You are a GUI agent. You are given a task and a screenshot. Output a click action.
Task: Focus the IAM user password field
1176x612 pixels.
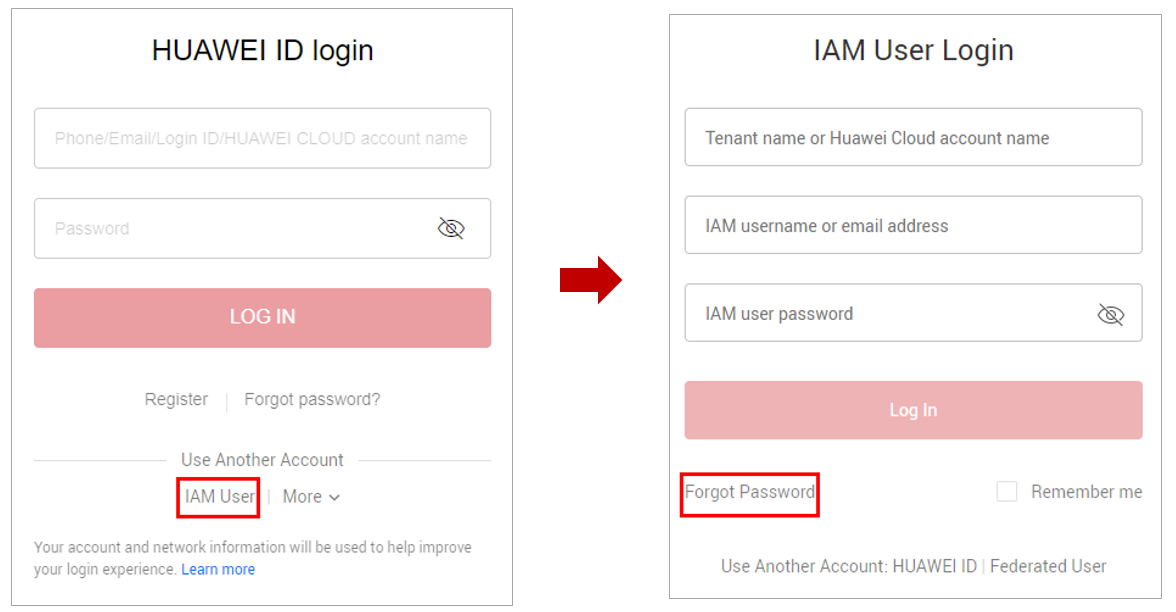pos(913,313)
